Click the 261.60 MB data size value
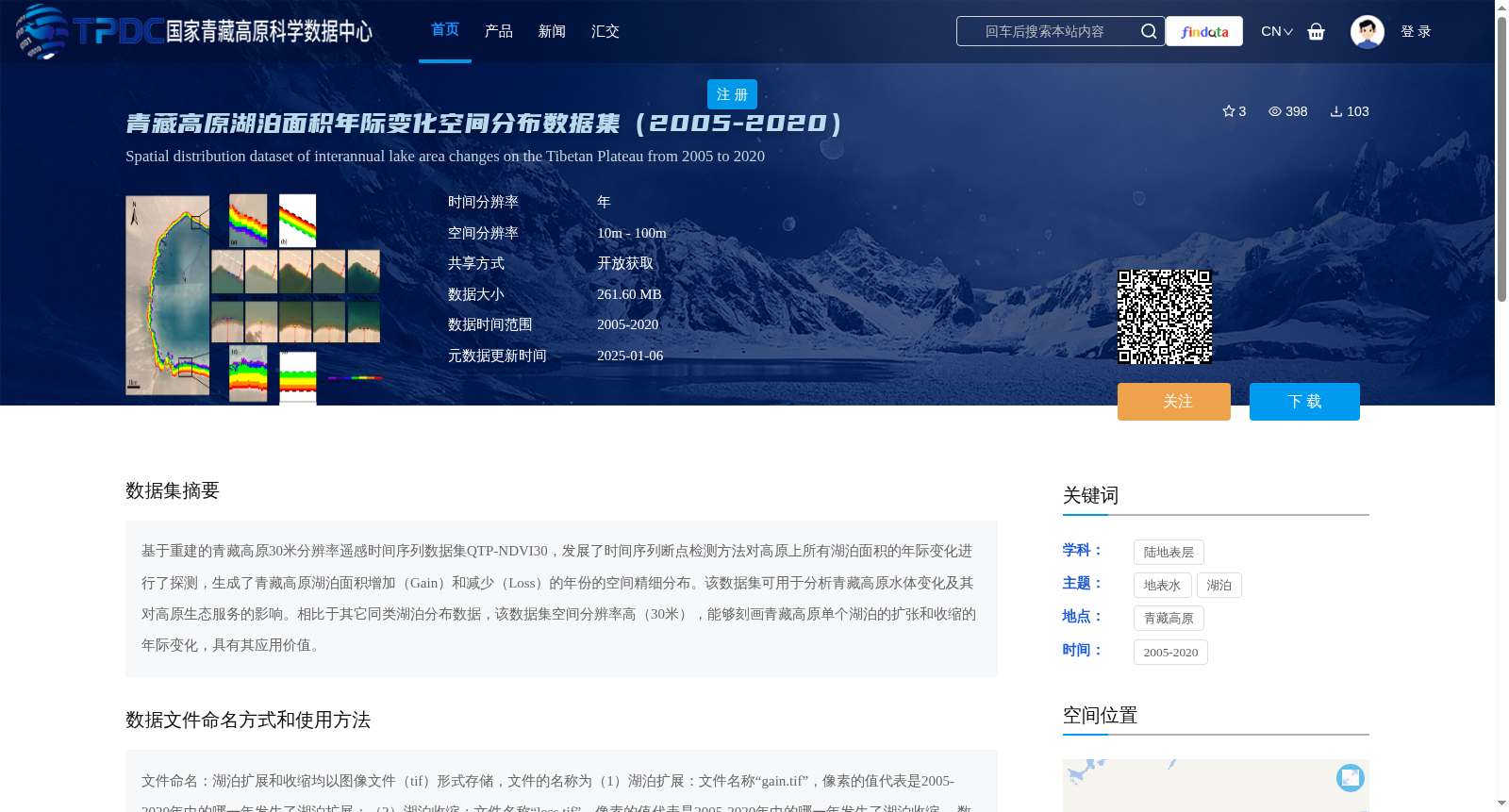The width and height of the screenshot is (1509, 812). (x=629, y=294)
